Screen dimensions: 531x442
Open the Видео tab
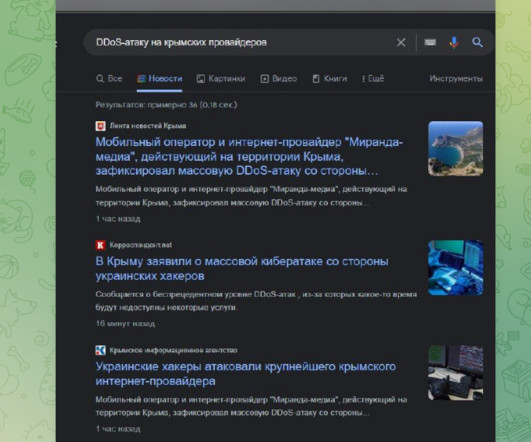278,79
